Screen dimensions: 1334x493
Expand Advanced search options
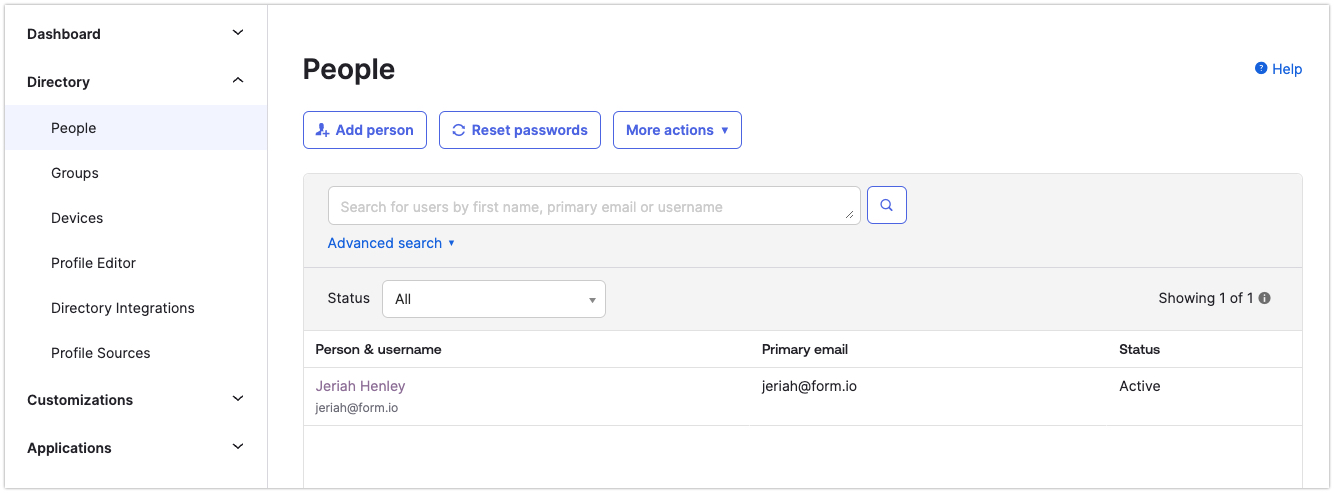(391, 243)
